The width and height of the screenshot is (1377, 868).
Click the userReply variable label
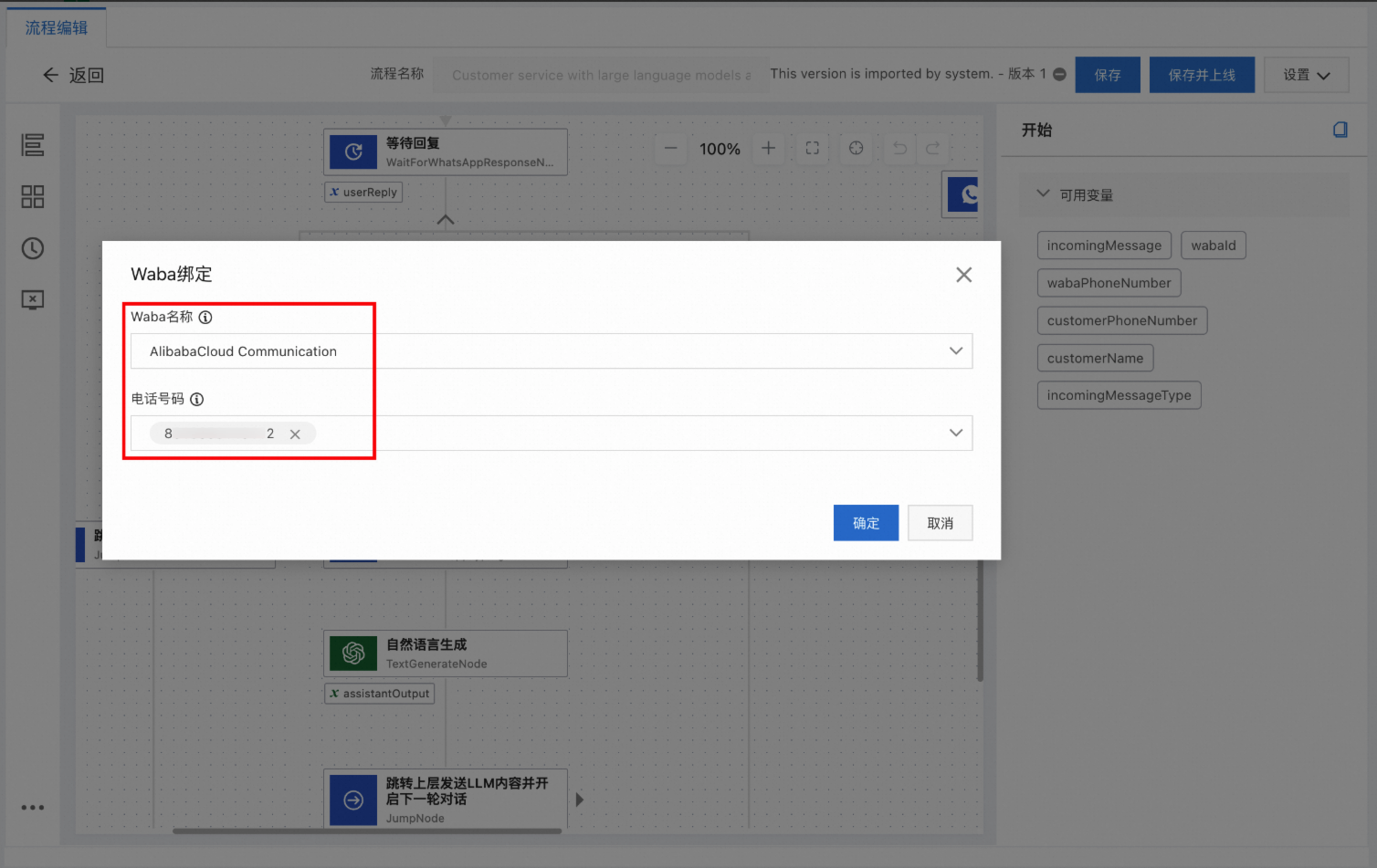click(x=363, y=192)
